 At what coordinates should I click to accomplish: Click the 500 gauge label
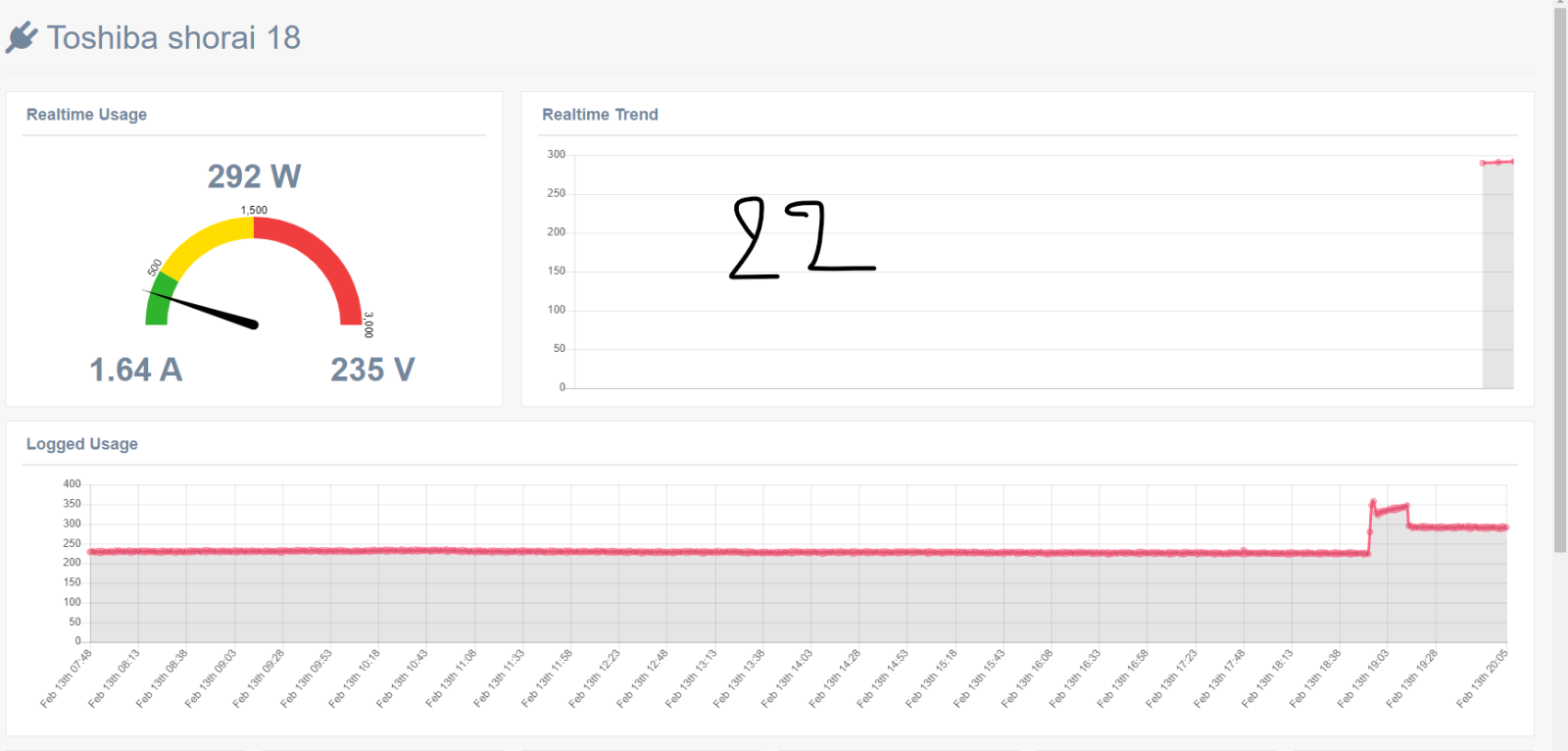155,268
